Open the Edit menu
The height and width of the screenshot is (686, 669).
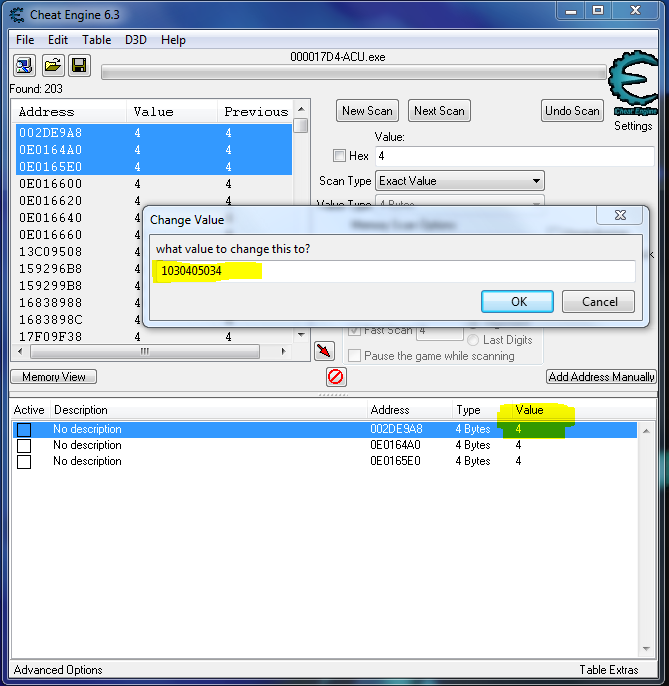(x=58, y=40)
